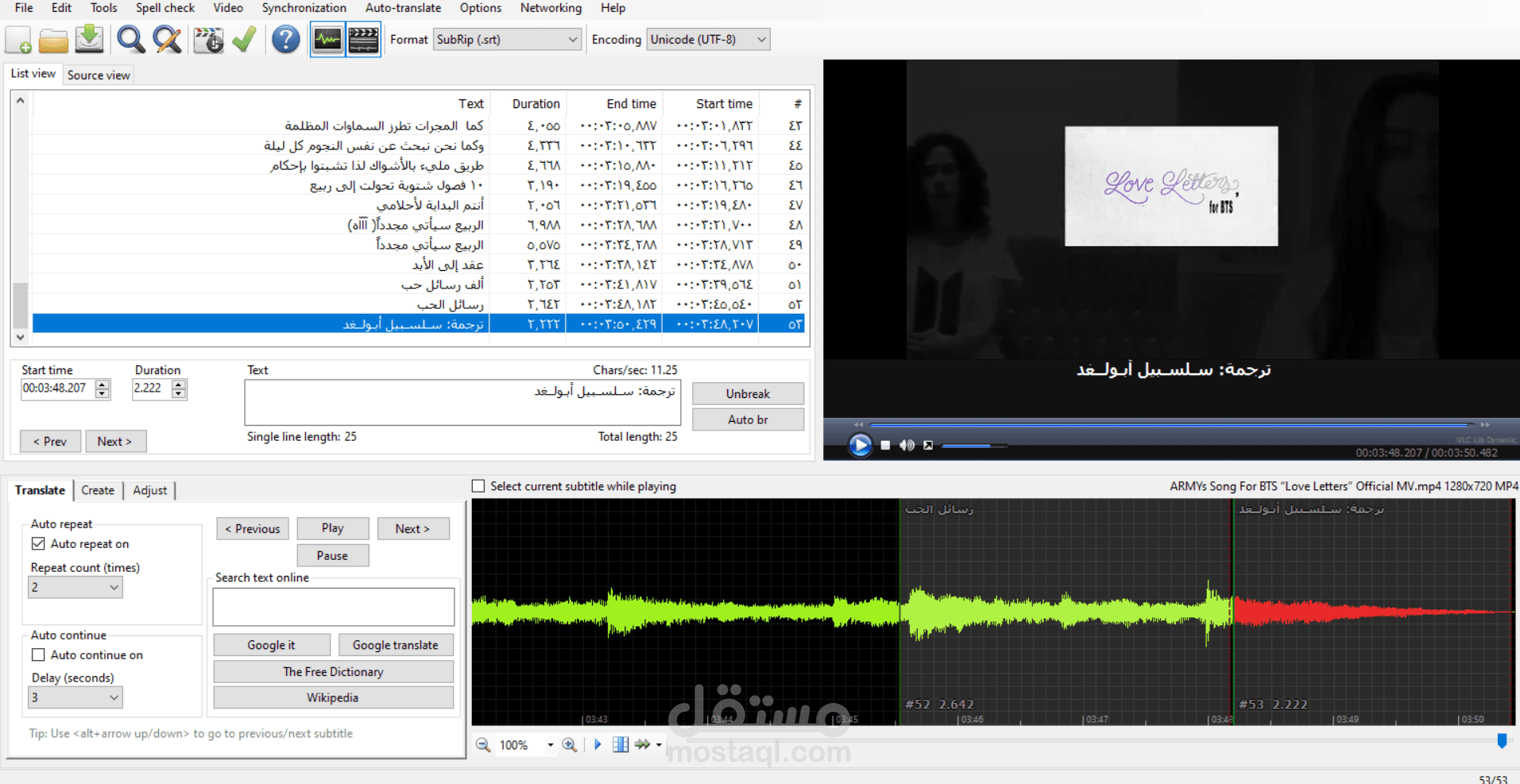Click the video seek progress bar

click(1172, 425)
